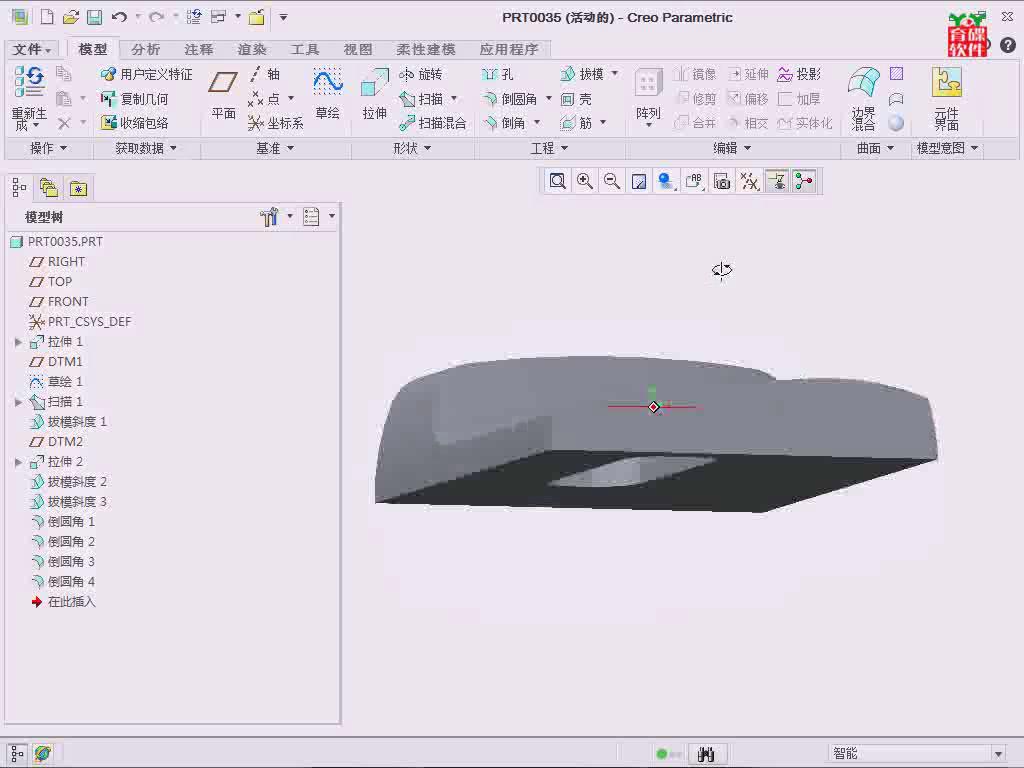Click the 旋转 (Revolve) tool
The image size is (1024, 768).
click(x=421, y=74)
